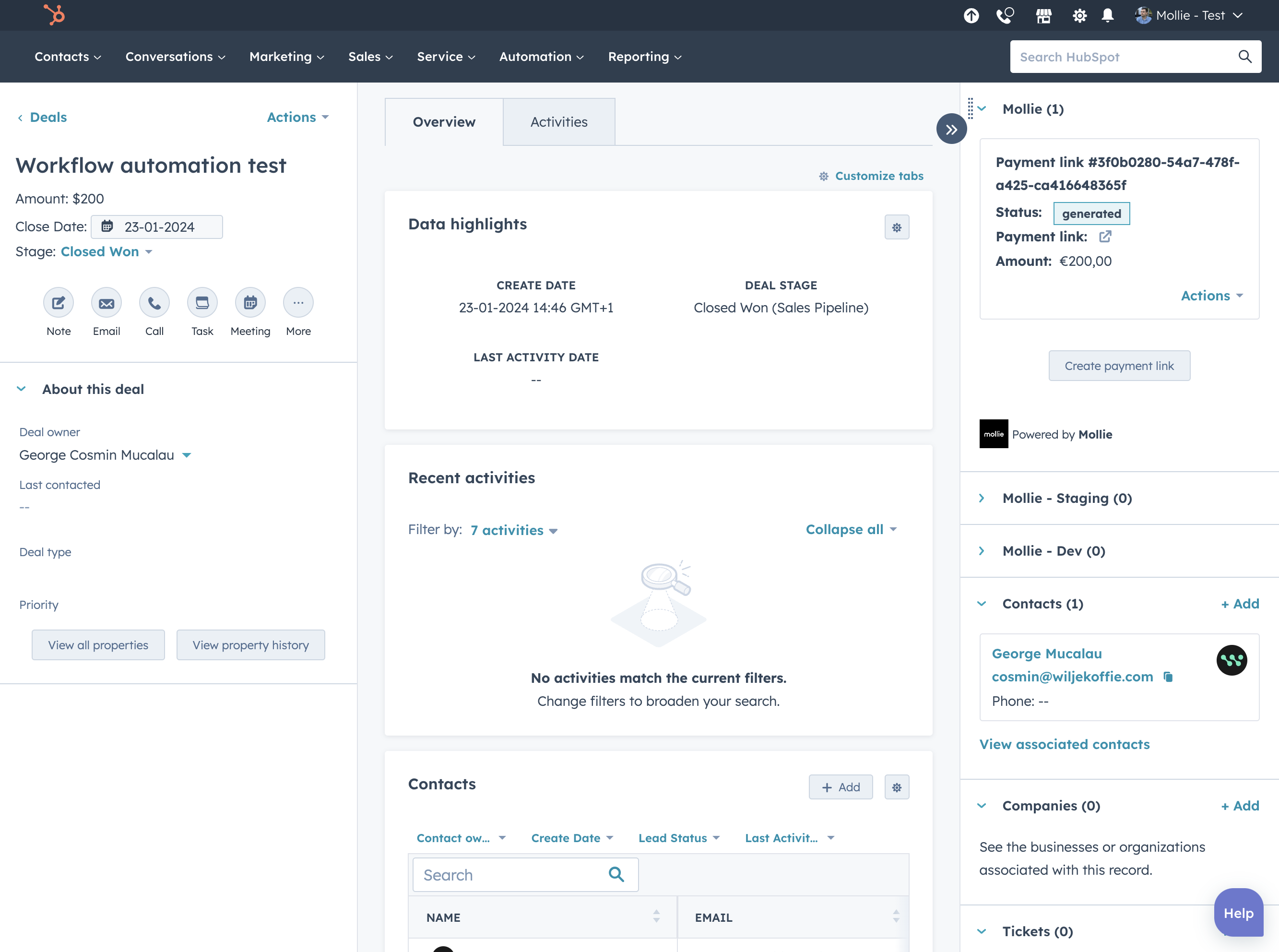Schedule a Meeting with the calendar icon
This screenshot has width=1279, height=952.
(250, 303)
